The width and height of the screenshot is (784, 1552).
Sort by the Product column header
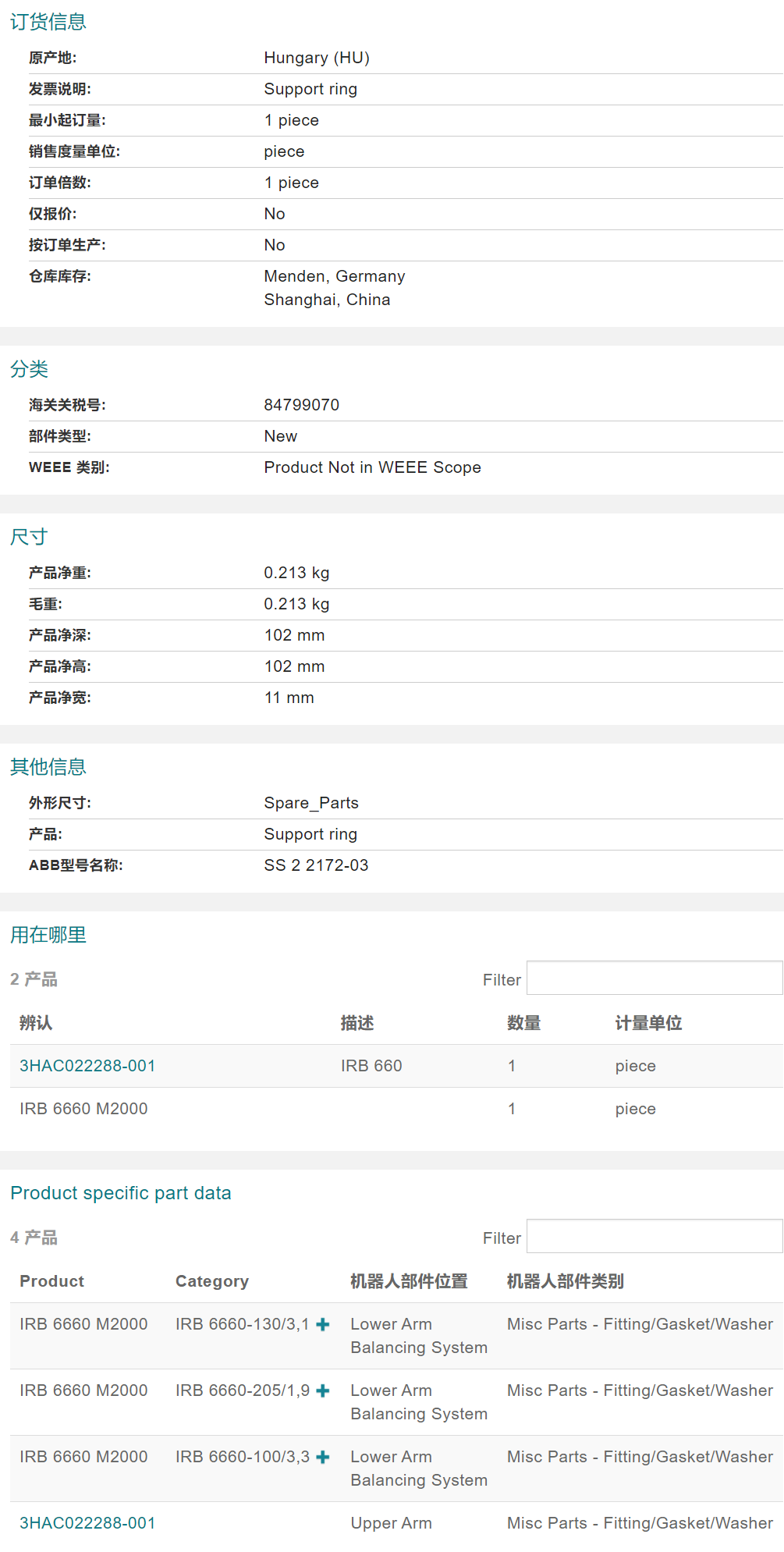[x=51, y=1281]
